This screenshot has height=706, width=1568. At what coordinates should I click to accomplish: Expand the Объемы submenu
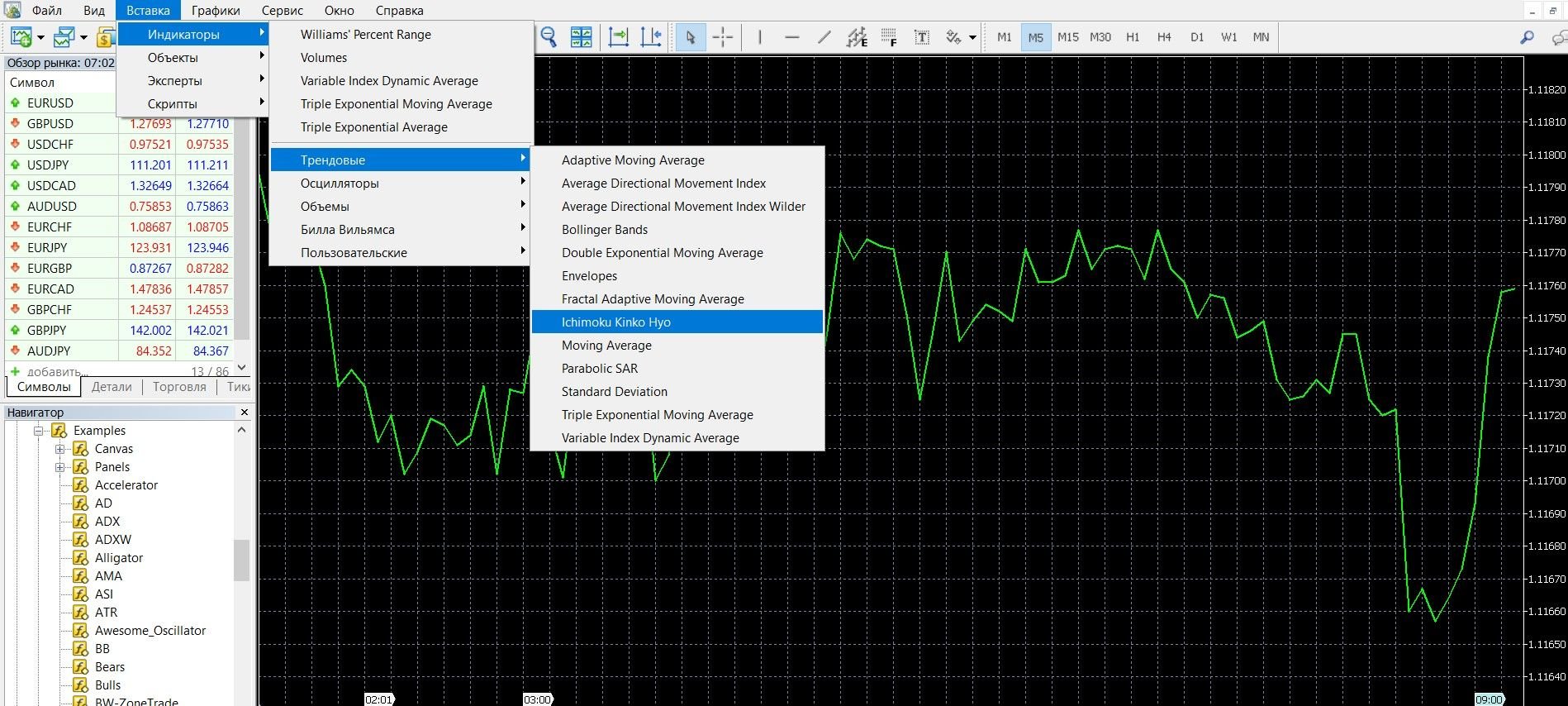point(400,207)
